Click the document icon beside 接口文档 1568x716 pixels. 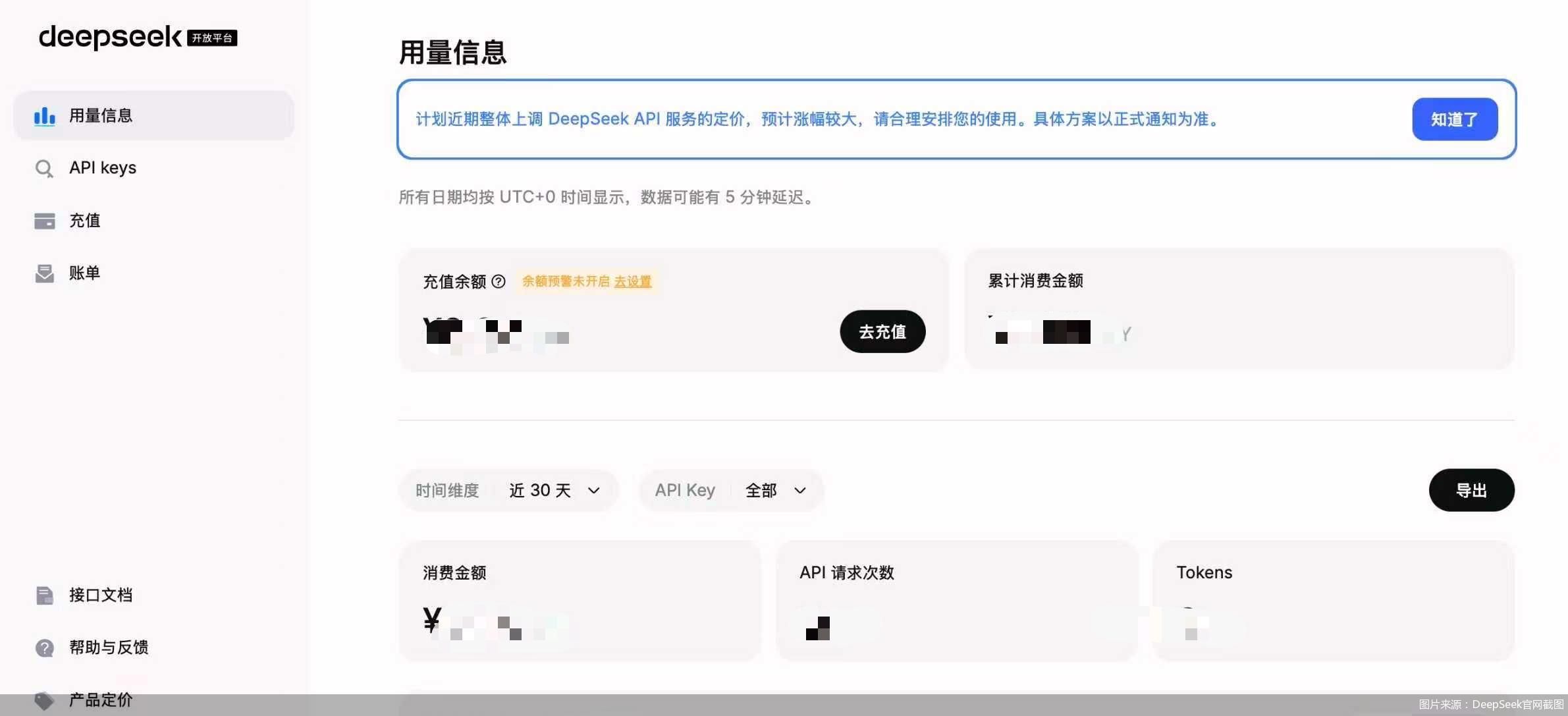point(44,595)
